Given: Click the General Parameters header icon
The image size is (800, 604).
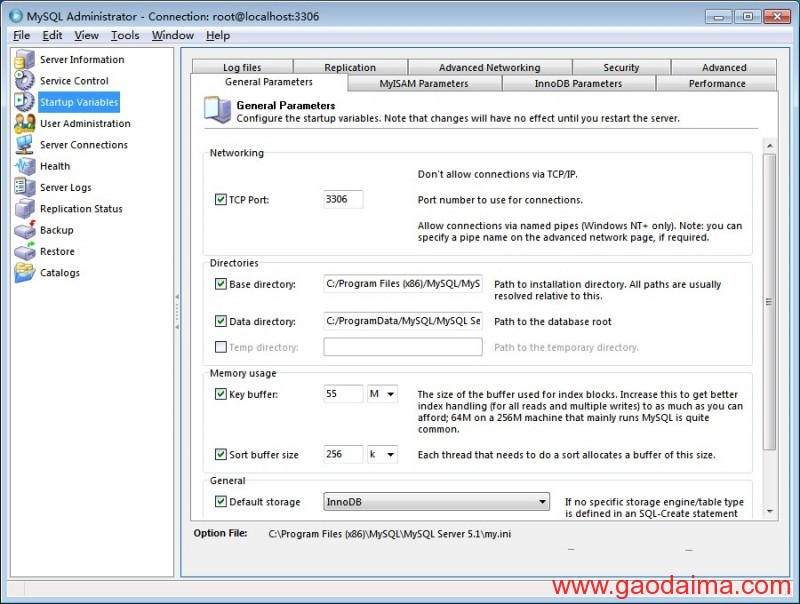Looking at the screenshot, I should pyautogui.click(x=218, y=109).
